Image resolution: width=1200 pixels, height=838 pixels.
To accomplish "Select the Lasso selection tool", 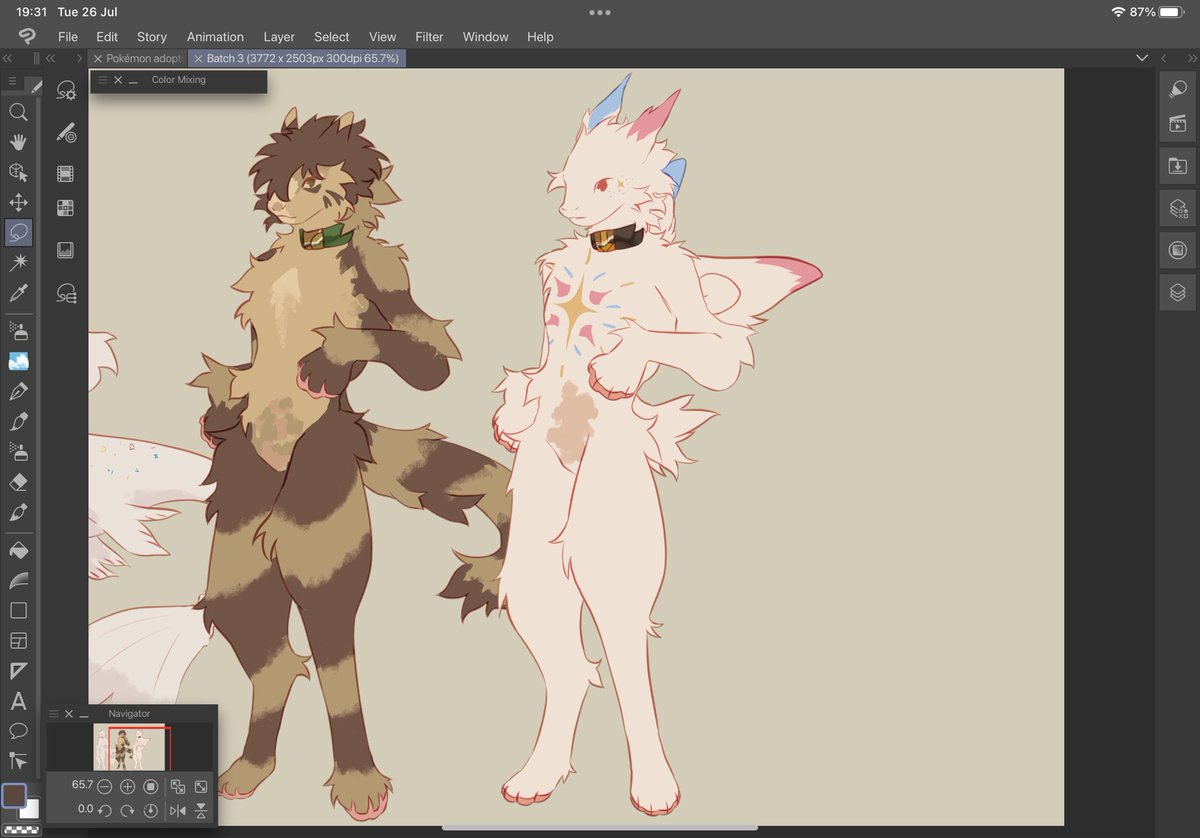I will [18, 233].
